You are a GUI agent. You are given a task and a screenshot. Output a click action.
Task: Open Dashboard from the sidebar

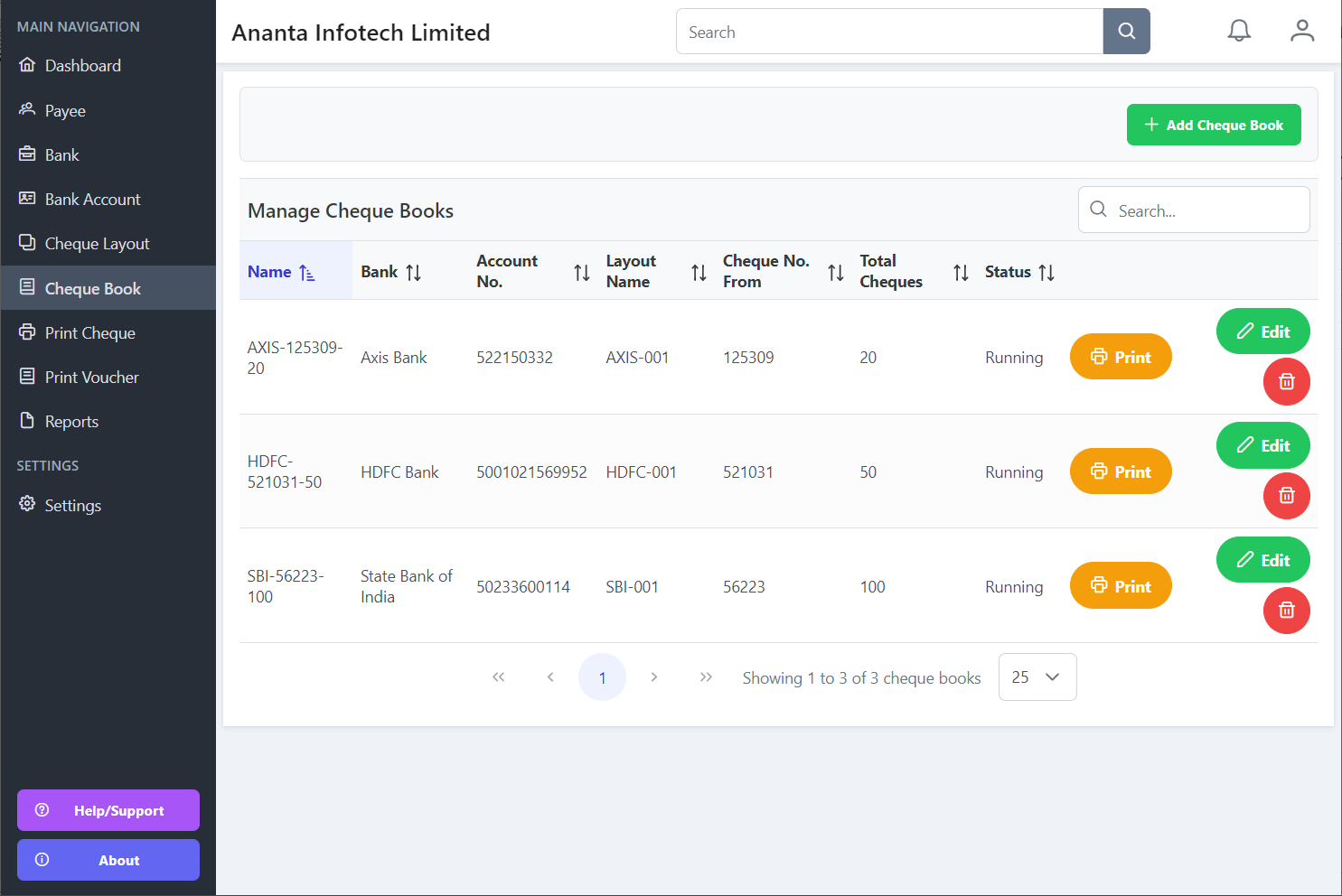108,66
